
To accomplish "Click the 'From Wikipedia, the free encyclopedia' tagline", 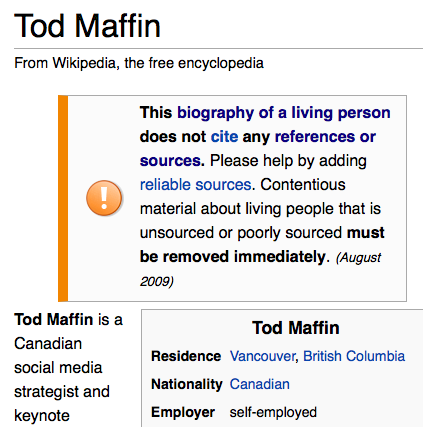I will (139, 63).
